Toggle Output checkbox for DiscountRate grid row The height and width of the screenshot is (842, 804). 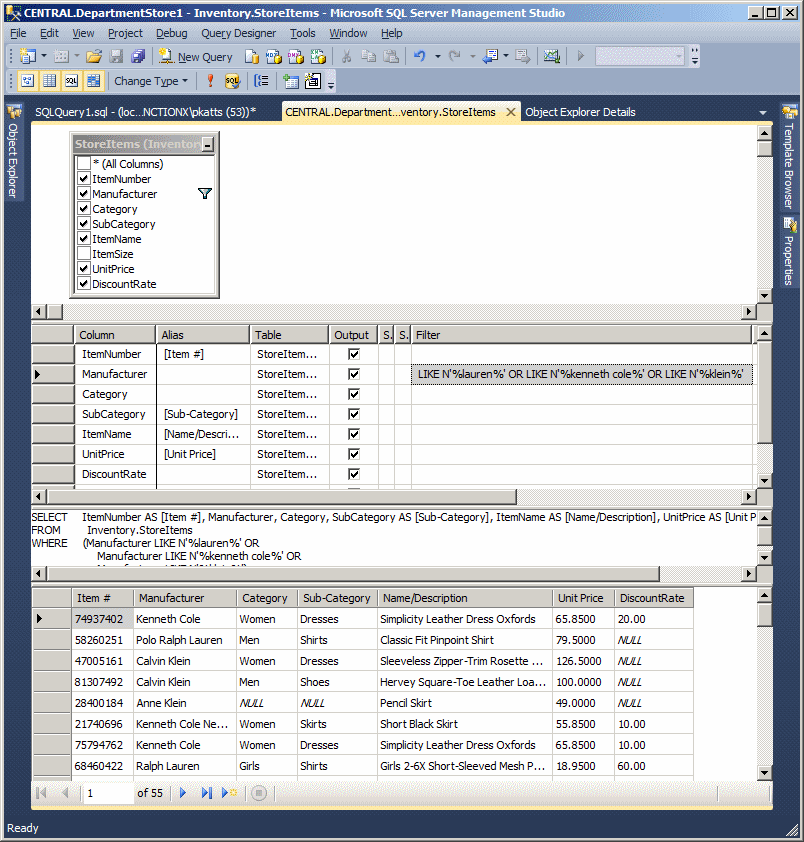click(353, 474)
